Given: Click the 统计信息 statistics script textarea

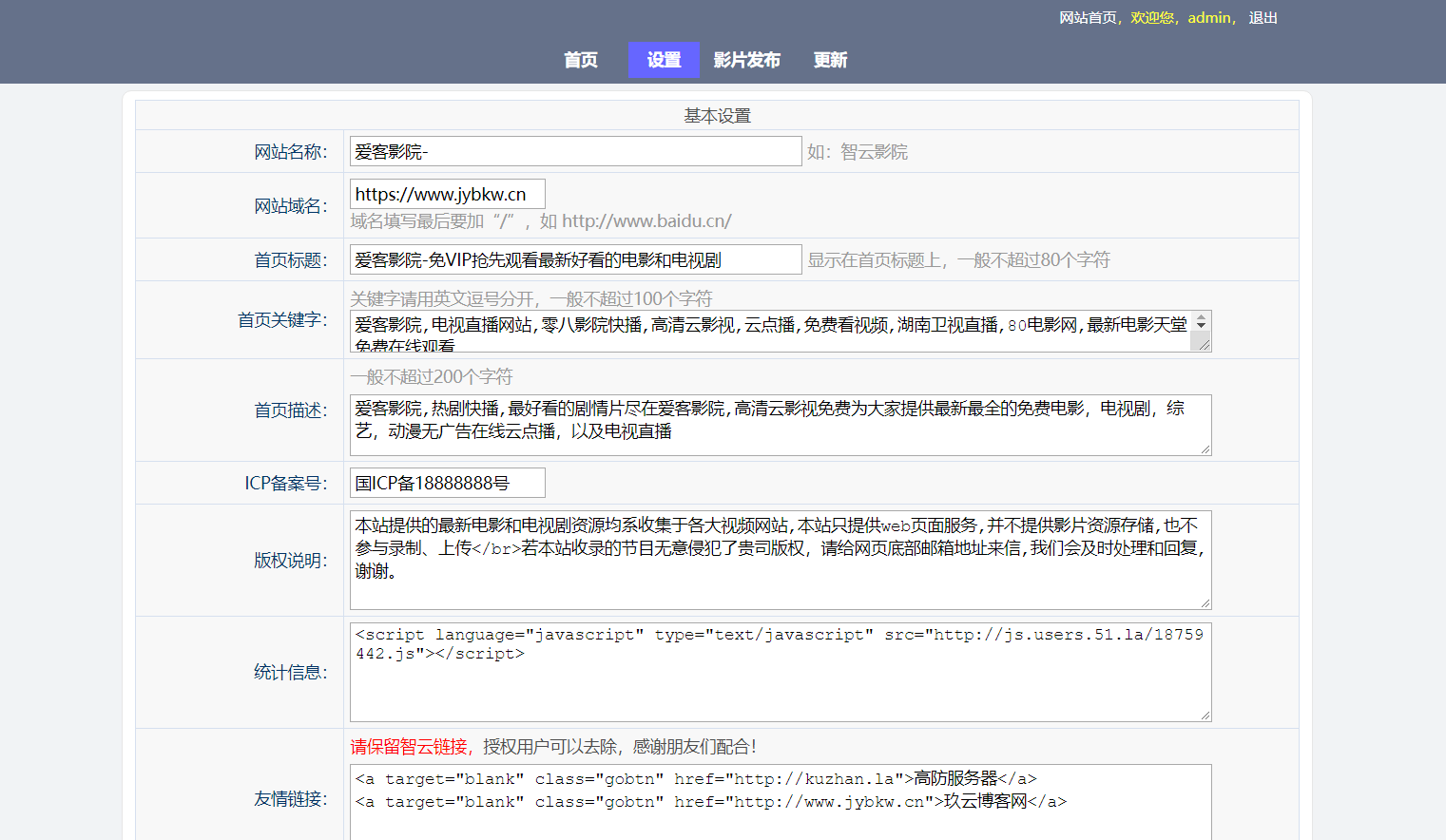Looking at the screenshot, I should point(780,672).
